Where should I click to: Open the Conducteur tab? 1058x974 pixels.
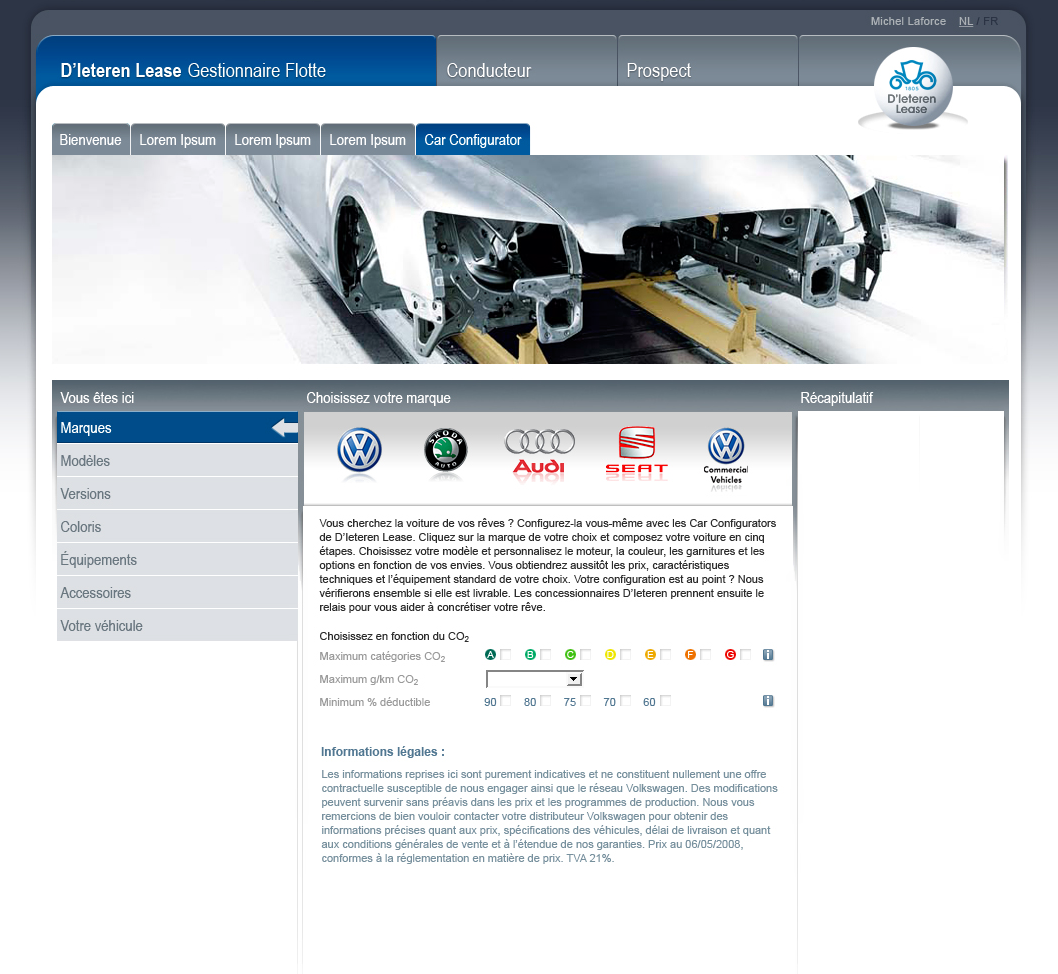pyautogui.click(x=527, y=62)
